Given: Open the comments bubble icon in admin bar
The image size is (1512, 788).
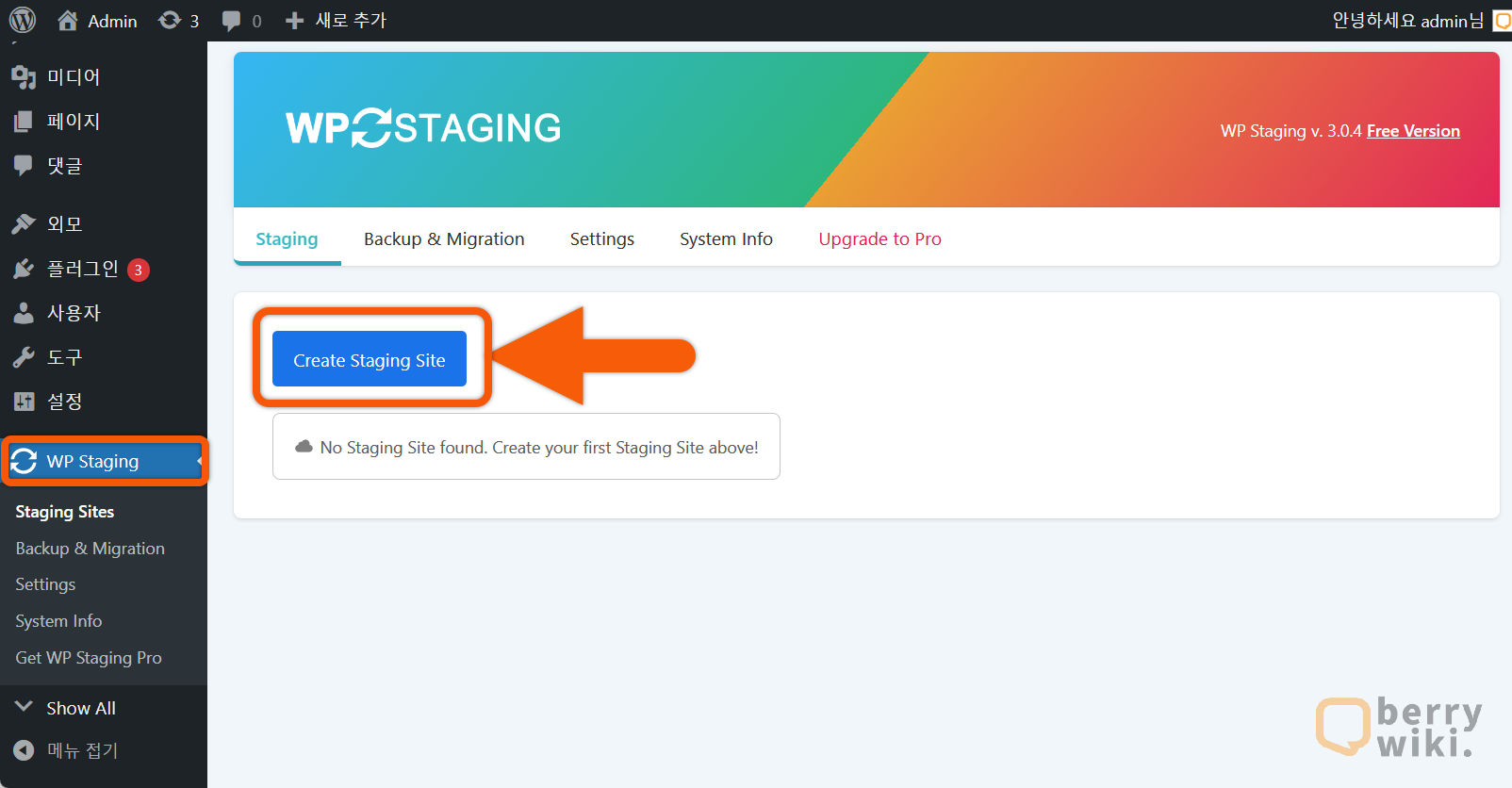Looking at the screenshot, I should coord(231,21).
